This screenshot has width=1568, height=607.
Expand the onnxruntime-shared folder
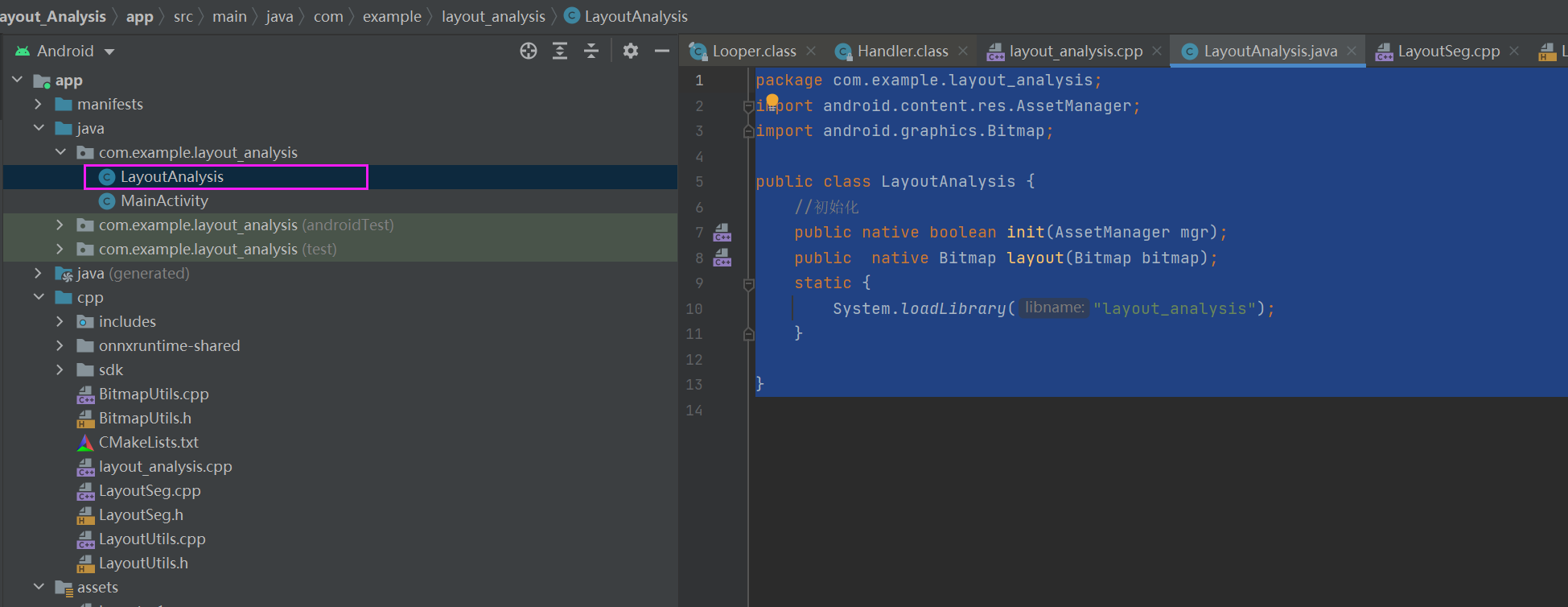pyautogui.click(x=60, y=345)
